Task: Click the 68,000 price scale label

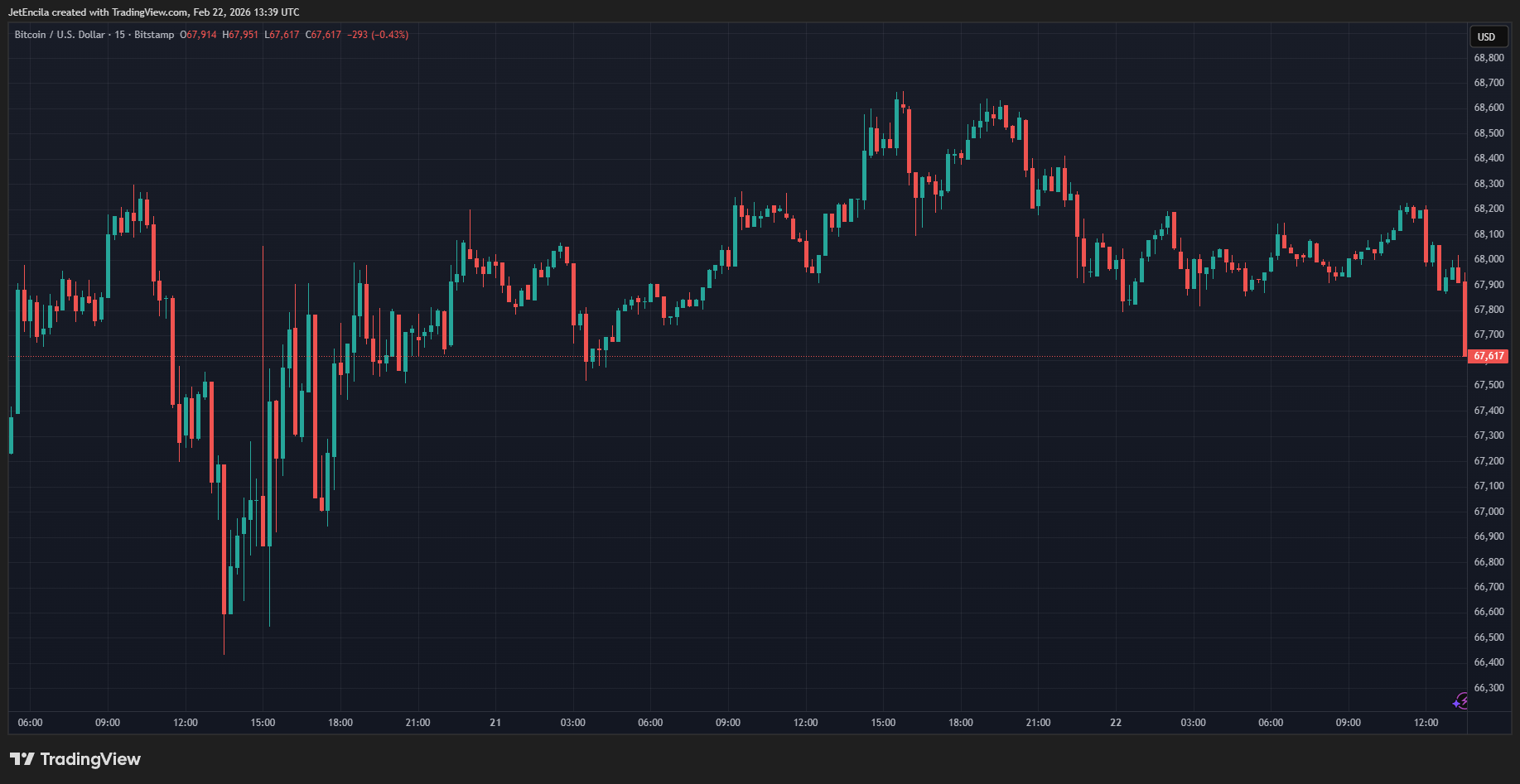Action: [x=1489, y=259]
